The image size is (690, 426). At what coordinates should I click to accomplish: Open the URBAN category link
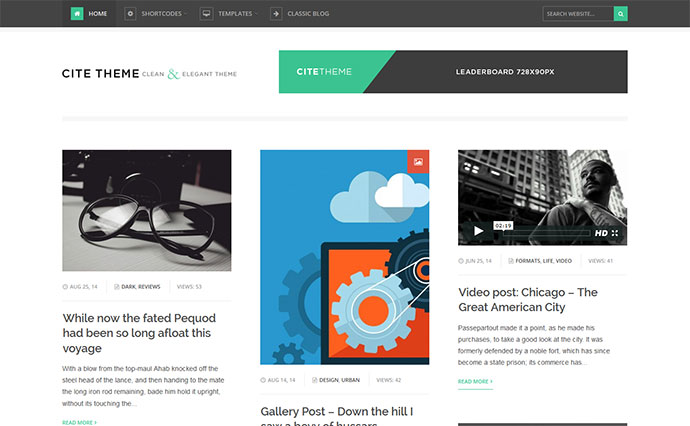(x=351, y=380)
